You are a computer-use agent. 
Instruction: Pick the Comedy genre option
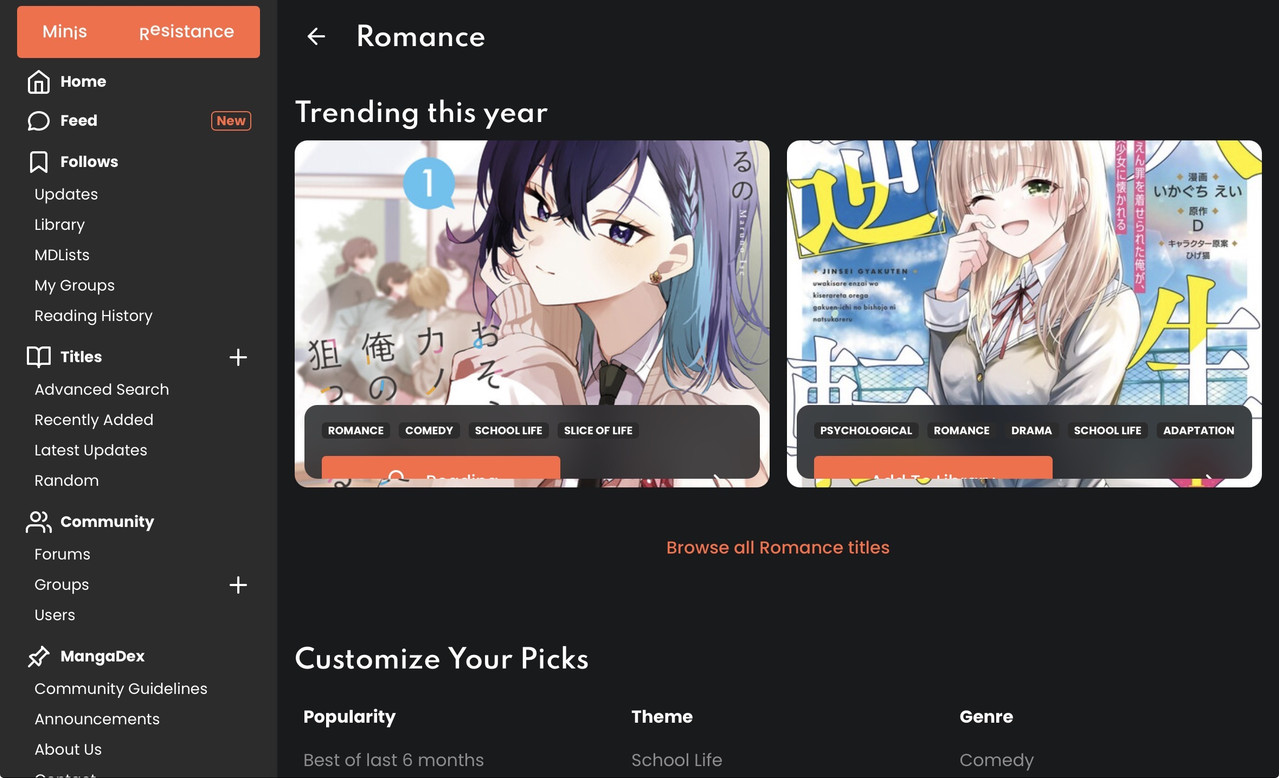(x=997, y=760)
